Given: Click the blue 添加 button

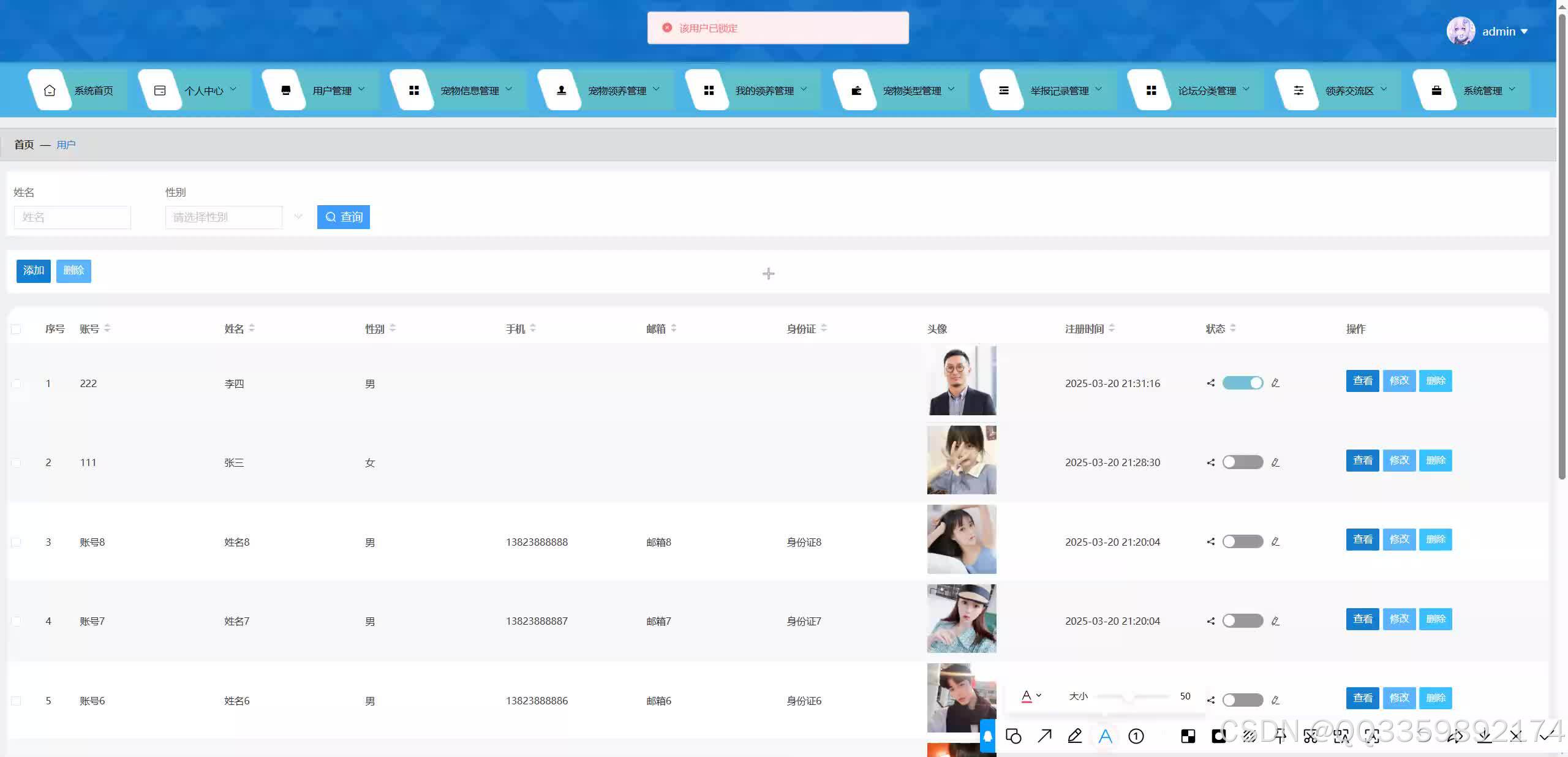Looking at the screenshot, I should (34, 271).
